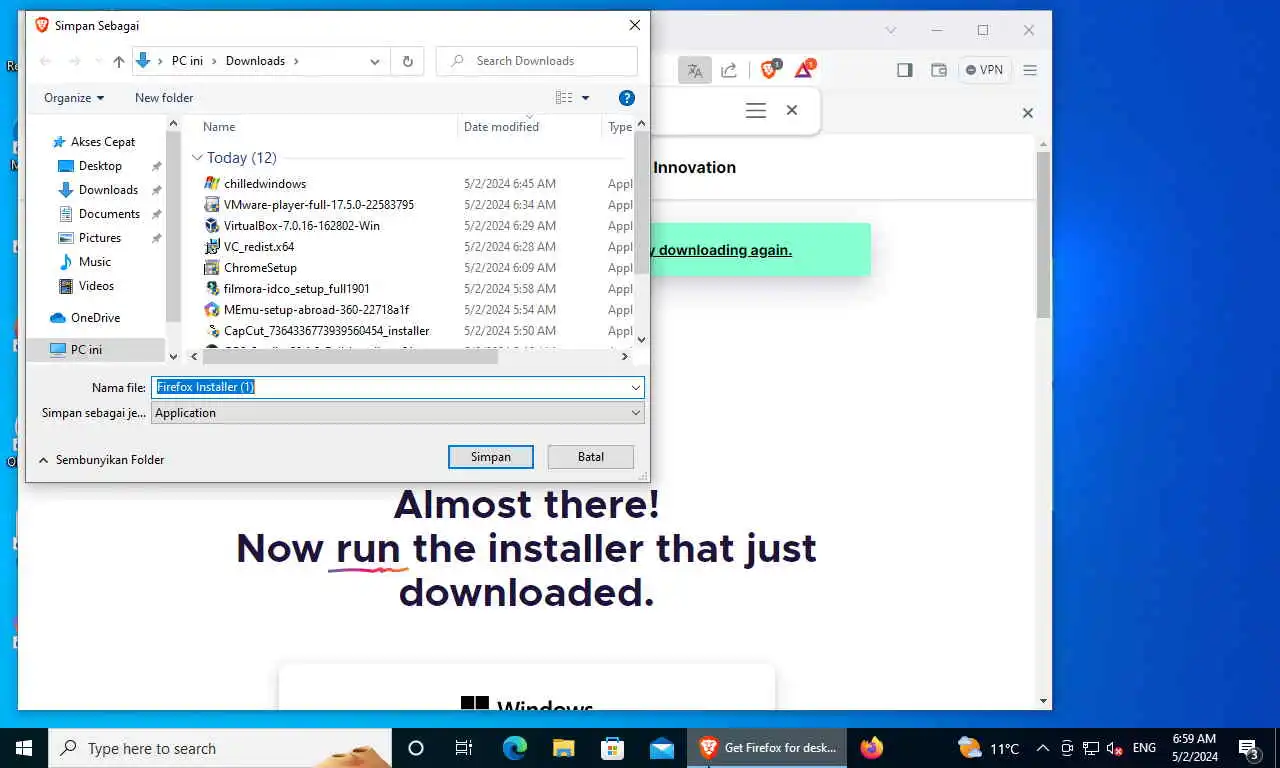Click the translate page icon in Brave
Viewport: 1280px width, 768px height.
(694, 70)
